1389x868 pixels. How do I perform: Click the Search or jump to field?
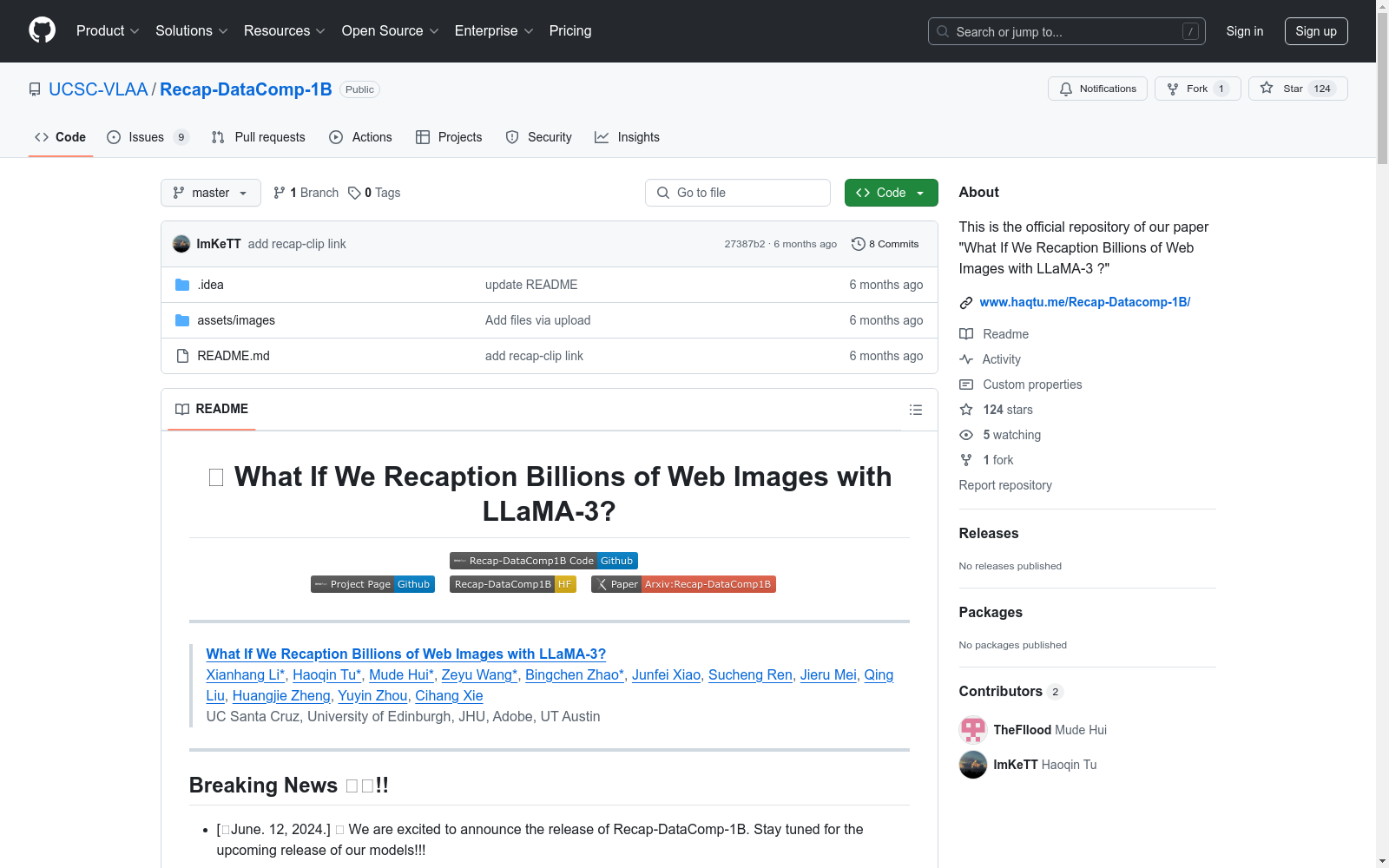pyautogui.click(x=1067, y=31)
